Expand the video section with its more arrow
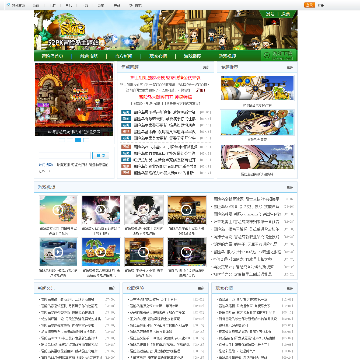Viewport: 360px width, 360px height. coord(290,187)
